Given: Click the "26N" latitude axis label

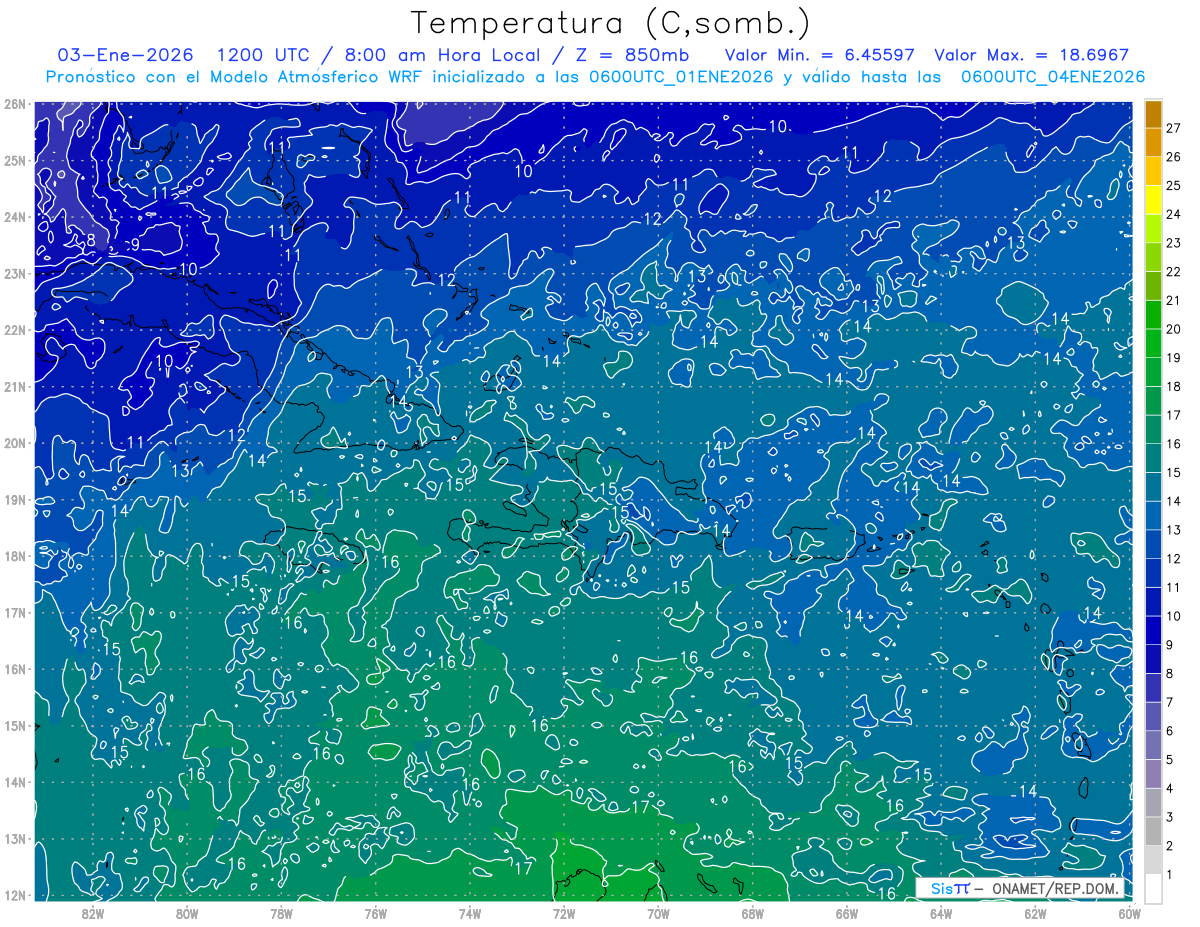Looking at the screenshot, I should (14, 104).
